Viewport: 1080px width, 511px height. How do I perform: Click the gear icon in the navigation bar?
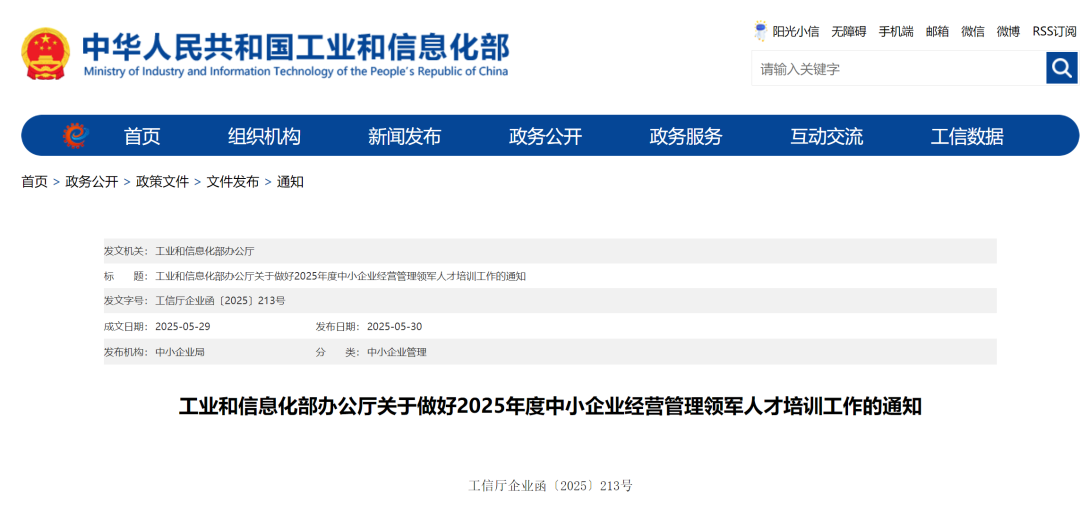coord(75,136)
